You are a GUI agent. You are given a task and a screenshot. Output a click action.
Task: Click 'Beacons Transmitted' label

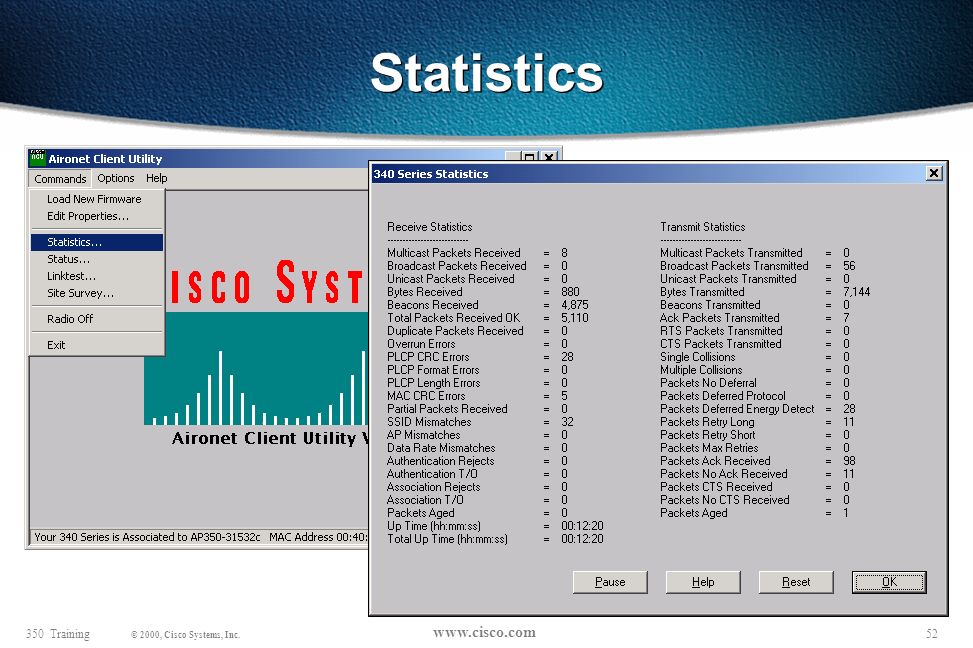click(x=710, y=305)
